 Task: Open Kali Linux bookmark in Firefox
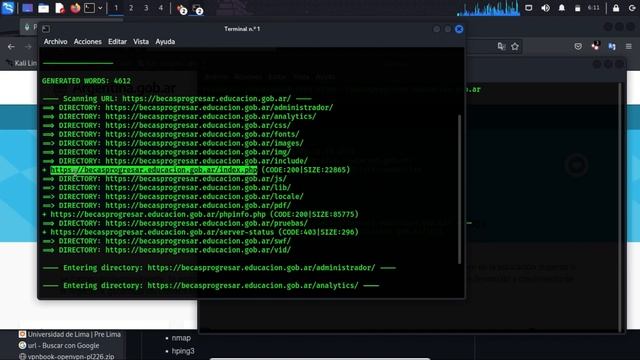point(22,63)
